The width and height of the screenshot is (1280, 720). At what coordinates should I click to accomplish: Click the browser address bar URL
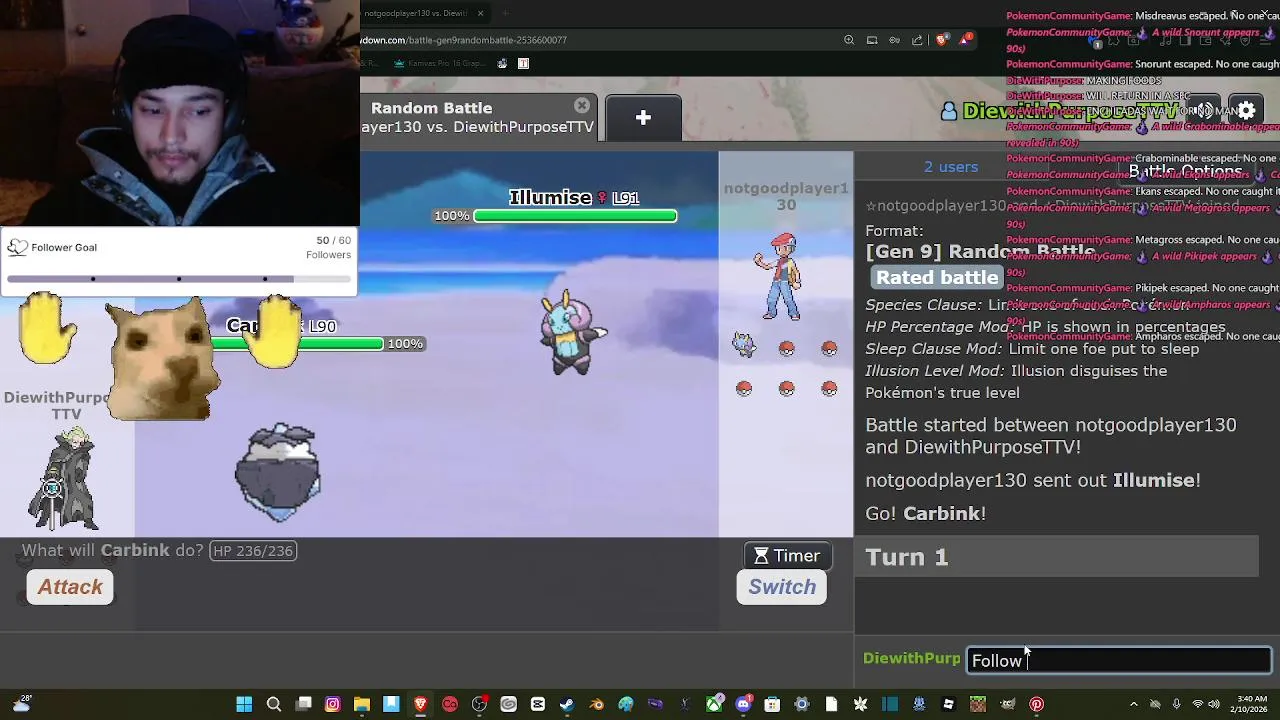tap(464, 40)
